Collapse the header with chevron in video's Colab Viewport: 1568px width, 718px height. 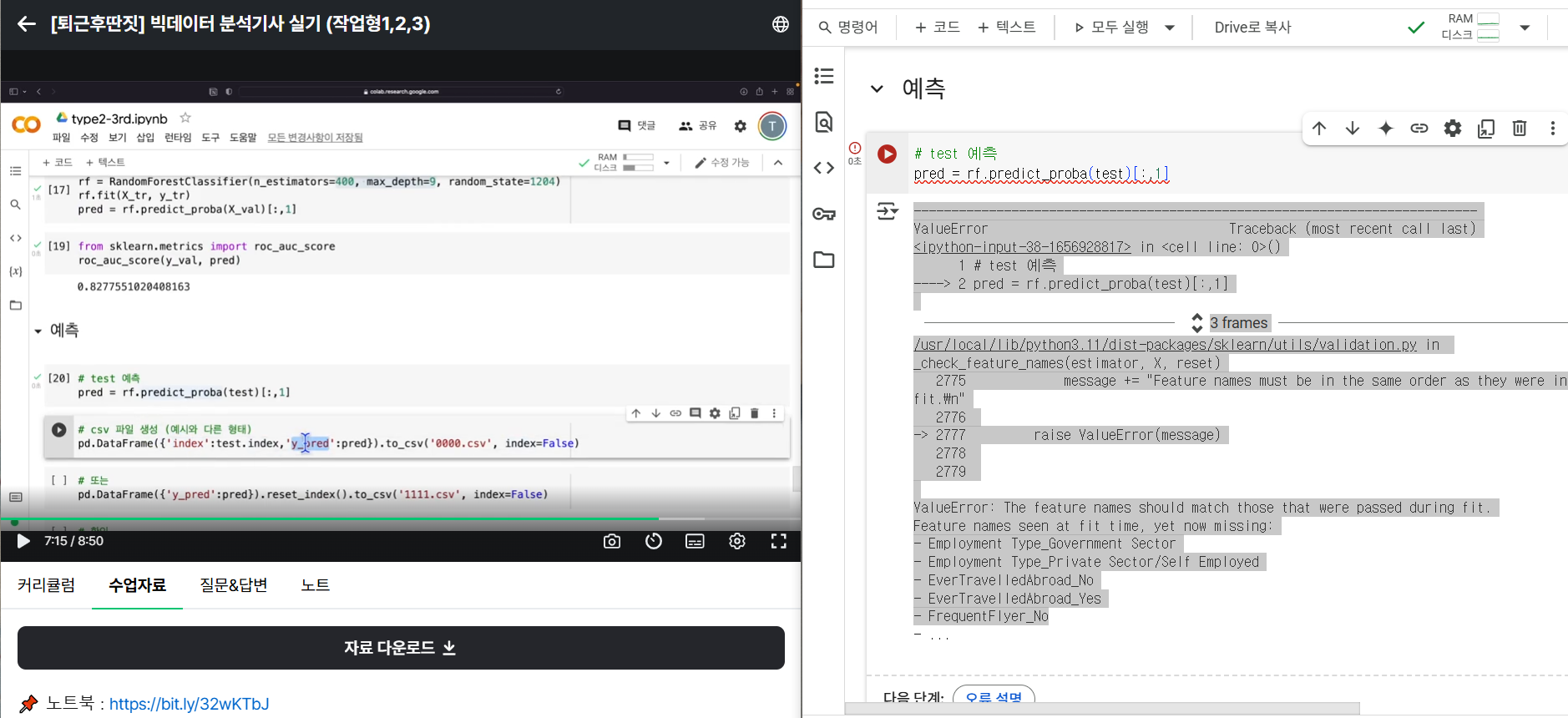tap(778, 163)
